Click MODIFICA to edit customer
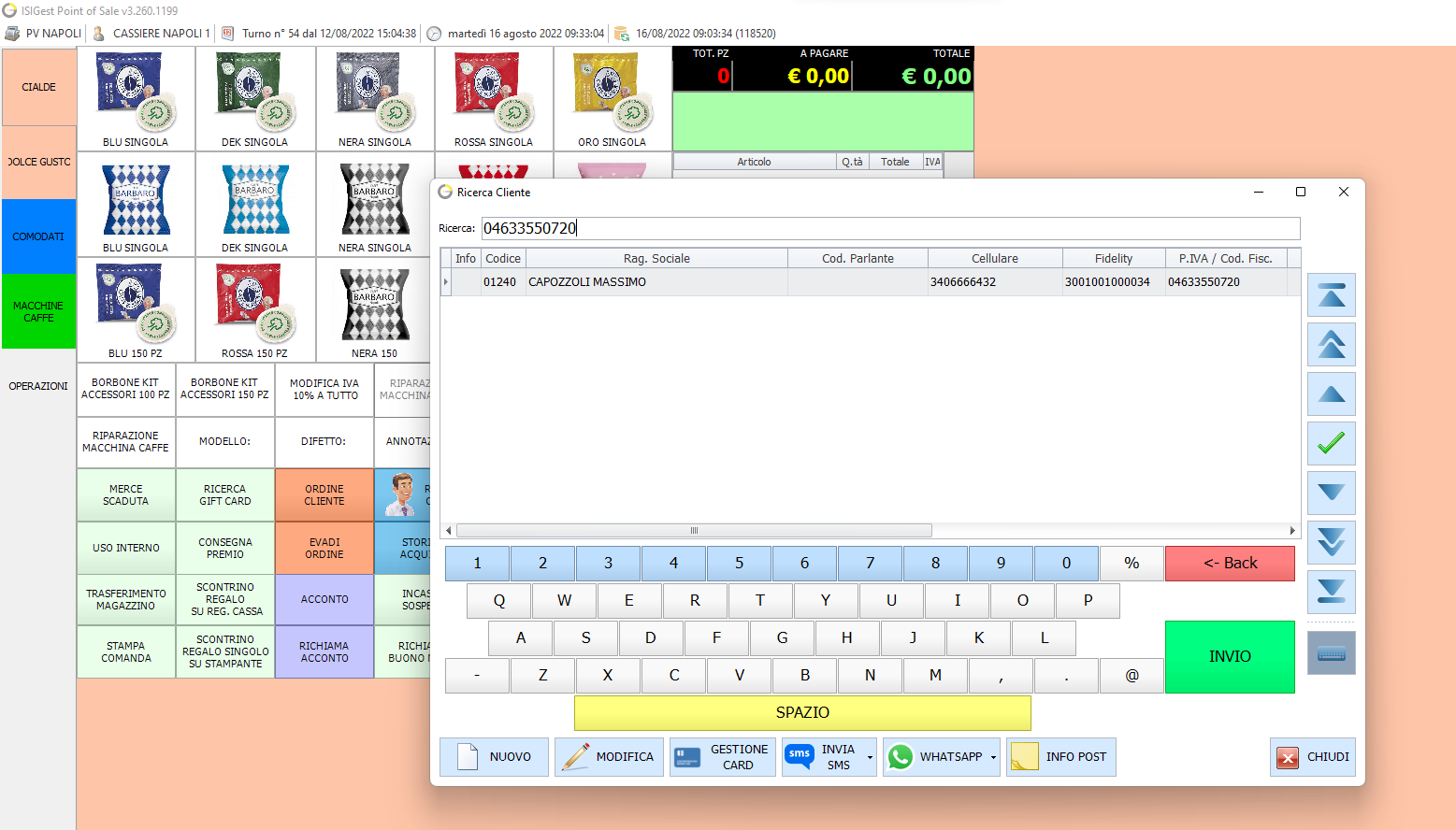 tap(610, 757)
